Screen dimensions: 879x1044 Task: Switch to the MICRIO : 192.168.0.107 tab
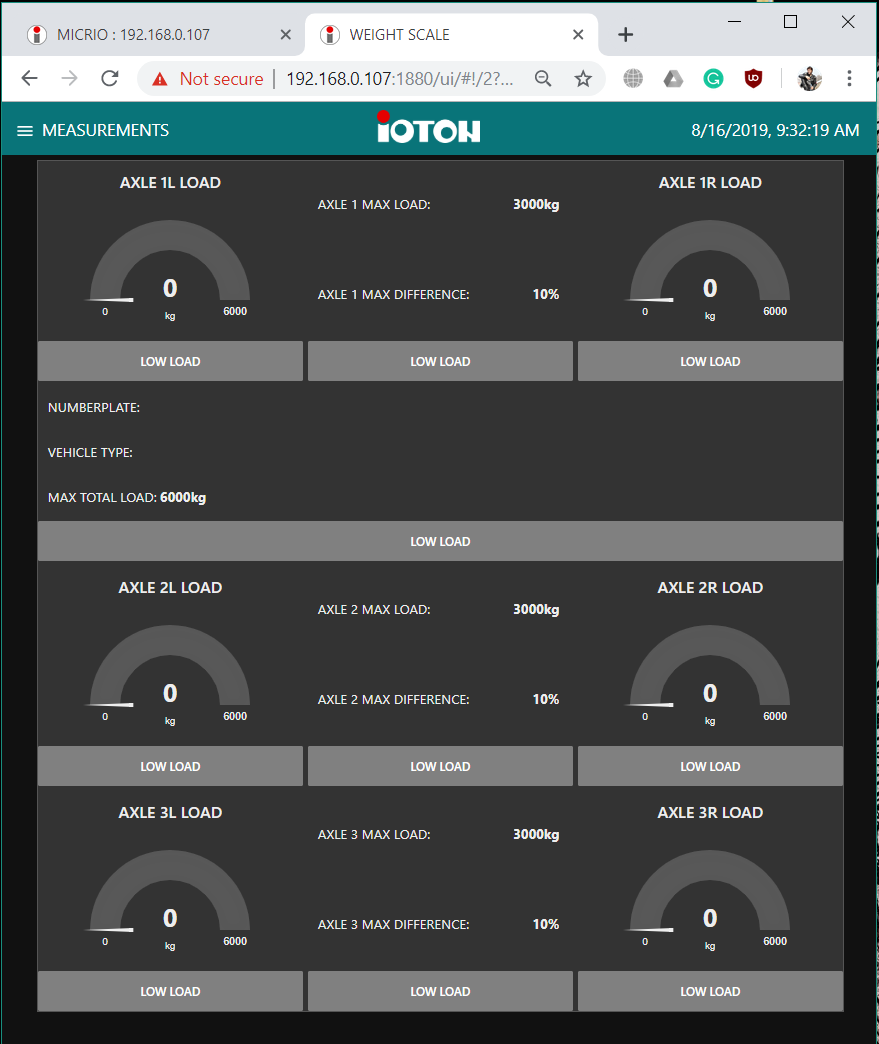[153, 35]
